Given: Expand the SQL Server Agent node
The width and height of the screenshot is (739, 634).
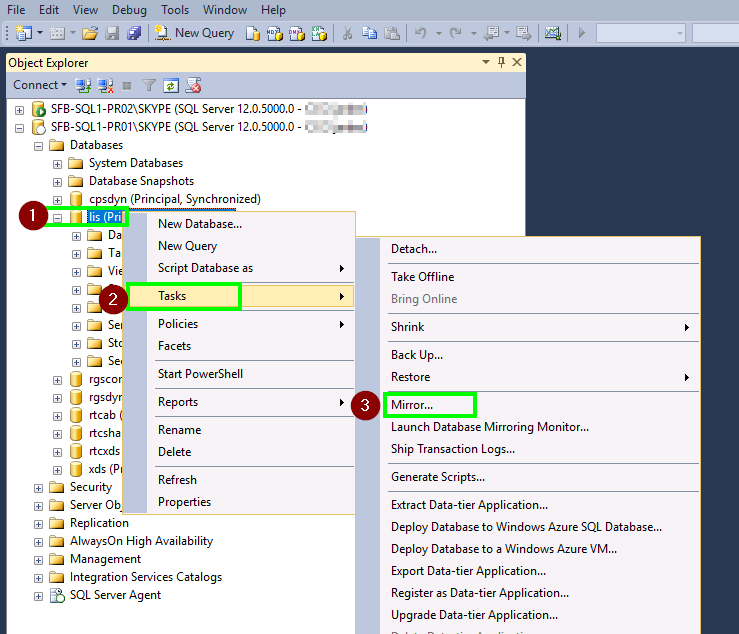Looking at the screenshot, I should (39, 596).
